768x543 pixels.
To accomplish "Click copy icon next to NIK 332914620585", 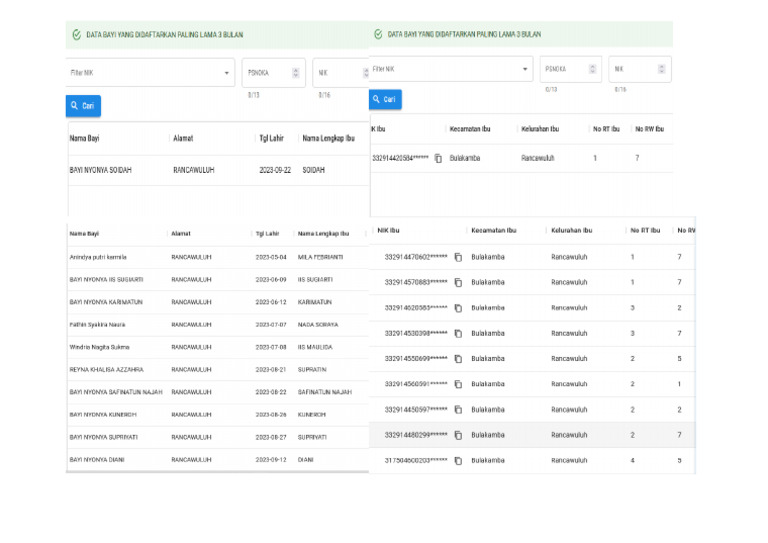I will point(458,308).
